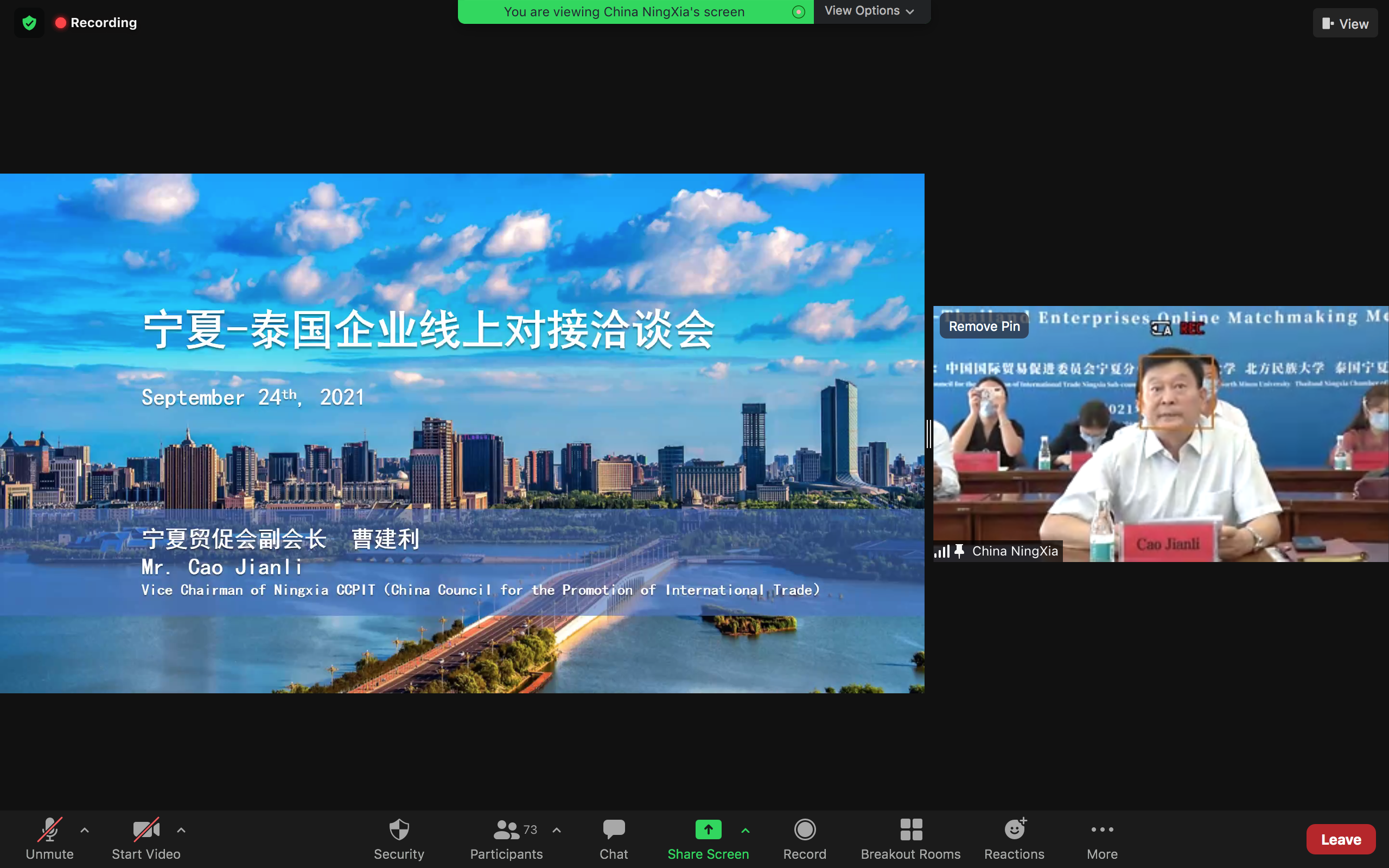
Task: Open the View Options dropdown
Action: click(x=869, y=11)
